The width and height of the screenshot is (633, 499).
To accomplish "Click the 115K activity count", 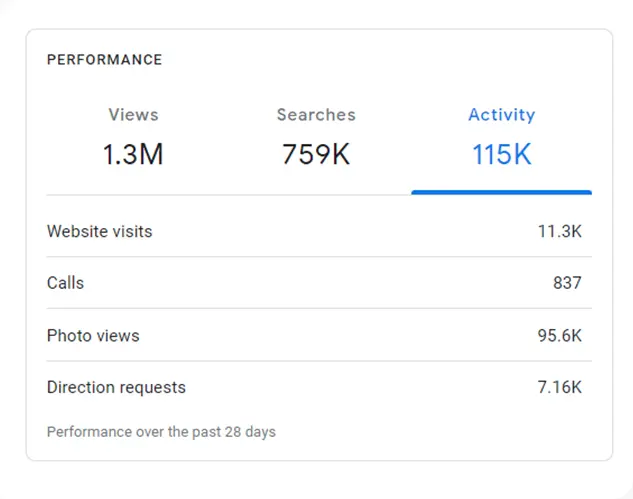I will pyautogui.click(x=501, y=155).
